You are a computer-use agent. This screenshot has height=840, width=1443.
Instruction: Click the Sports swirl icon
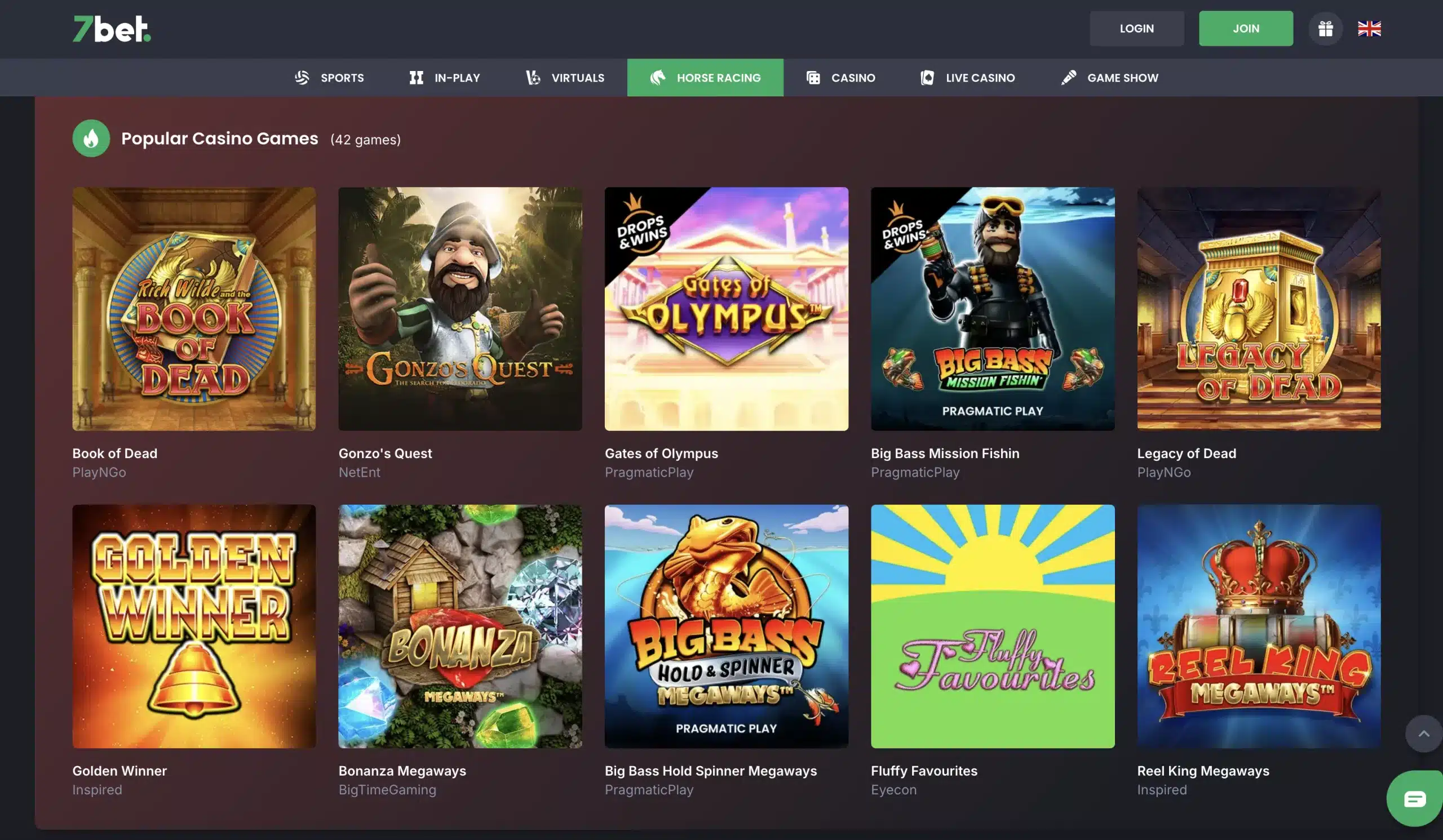302,77
